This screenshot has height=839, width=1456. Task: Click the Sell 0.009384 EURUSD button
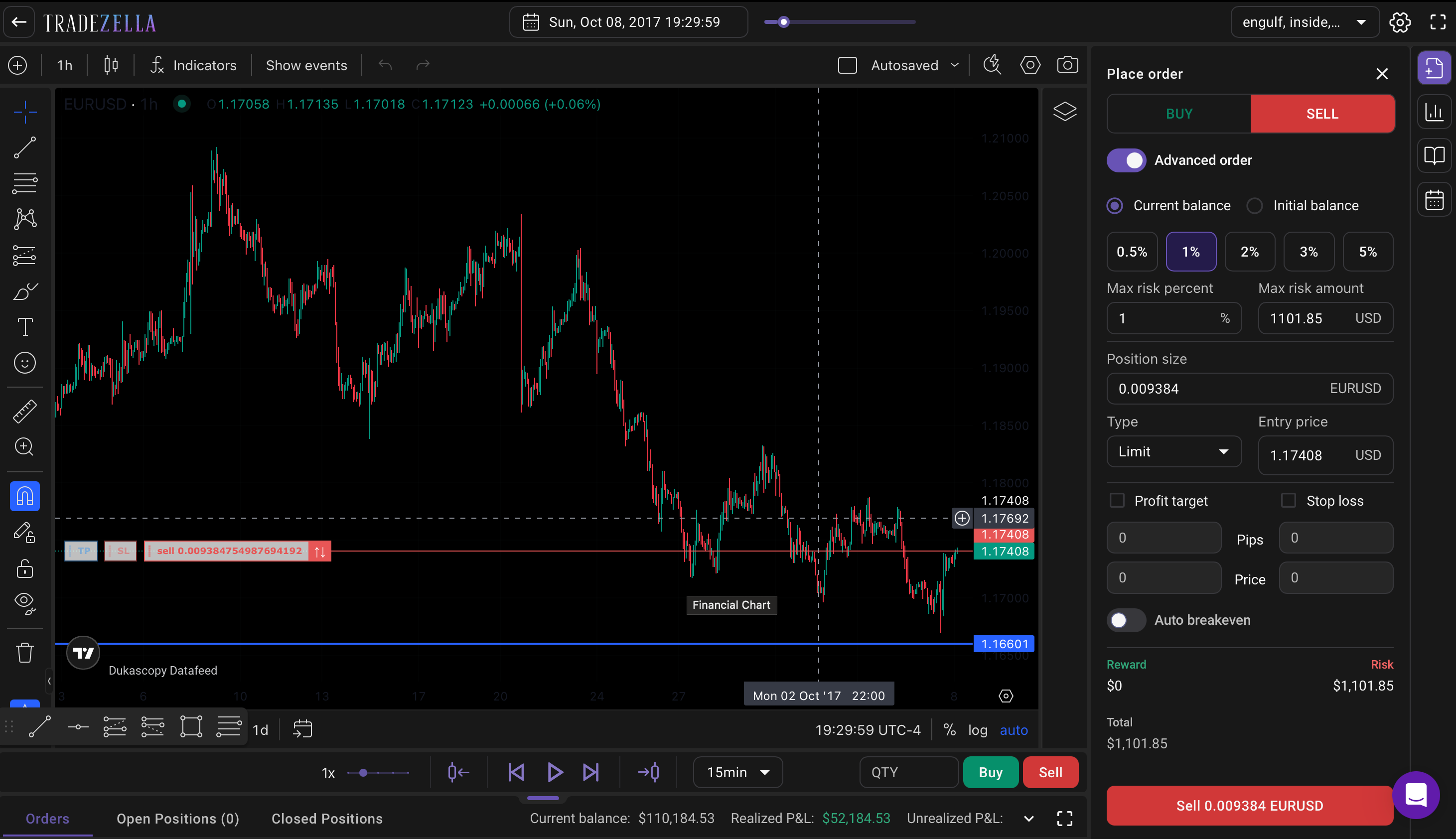click(x=1249, y=805)
